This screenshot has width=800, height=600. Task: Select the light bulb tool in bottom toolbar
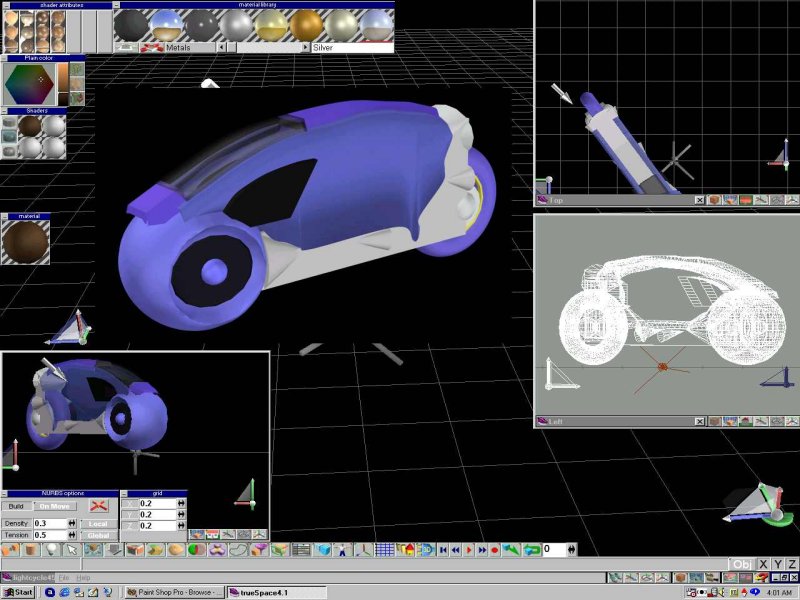click(51, 549)
